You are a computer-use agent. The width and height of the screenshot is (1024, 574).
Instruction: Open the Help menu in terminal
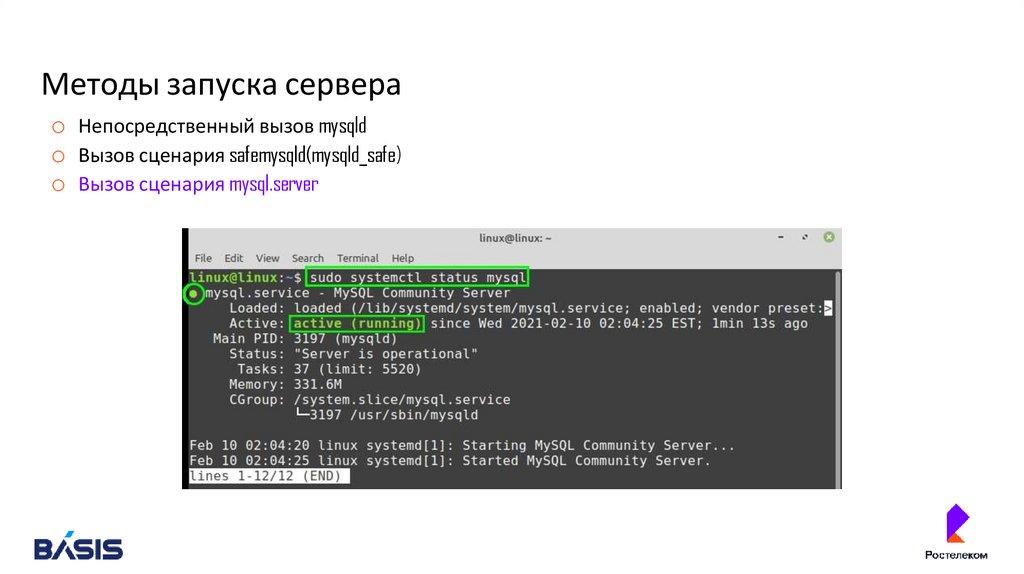pos(403,258)
